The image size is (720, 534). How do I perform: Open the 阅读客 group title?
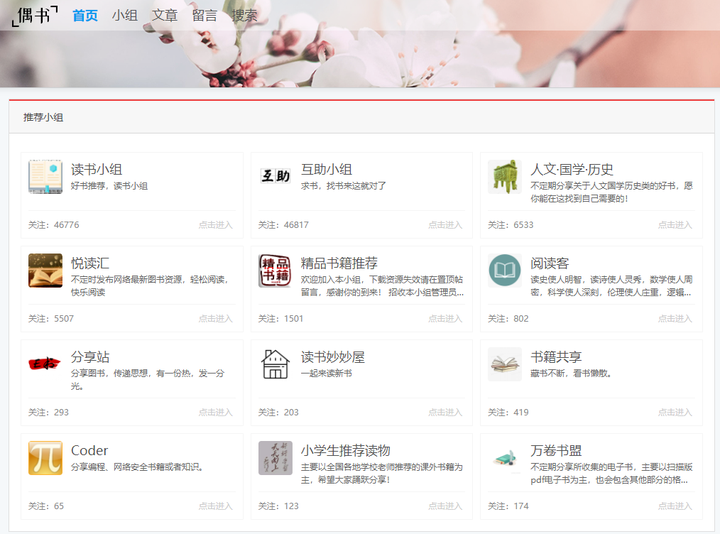[x=550, y=263]
